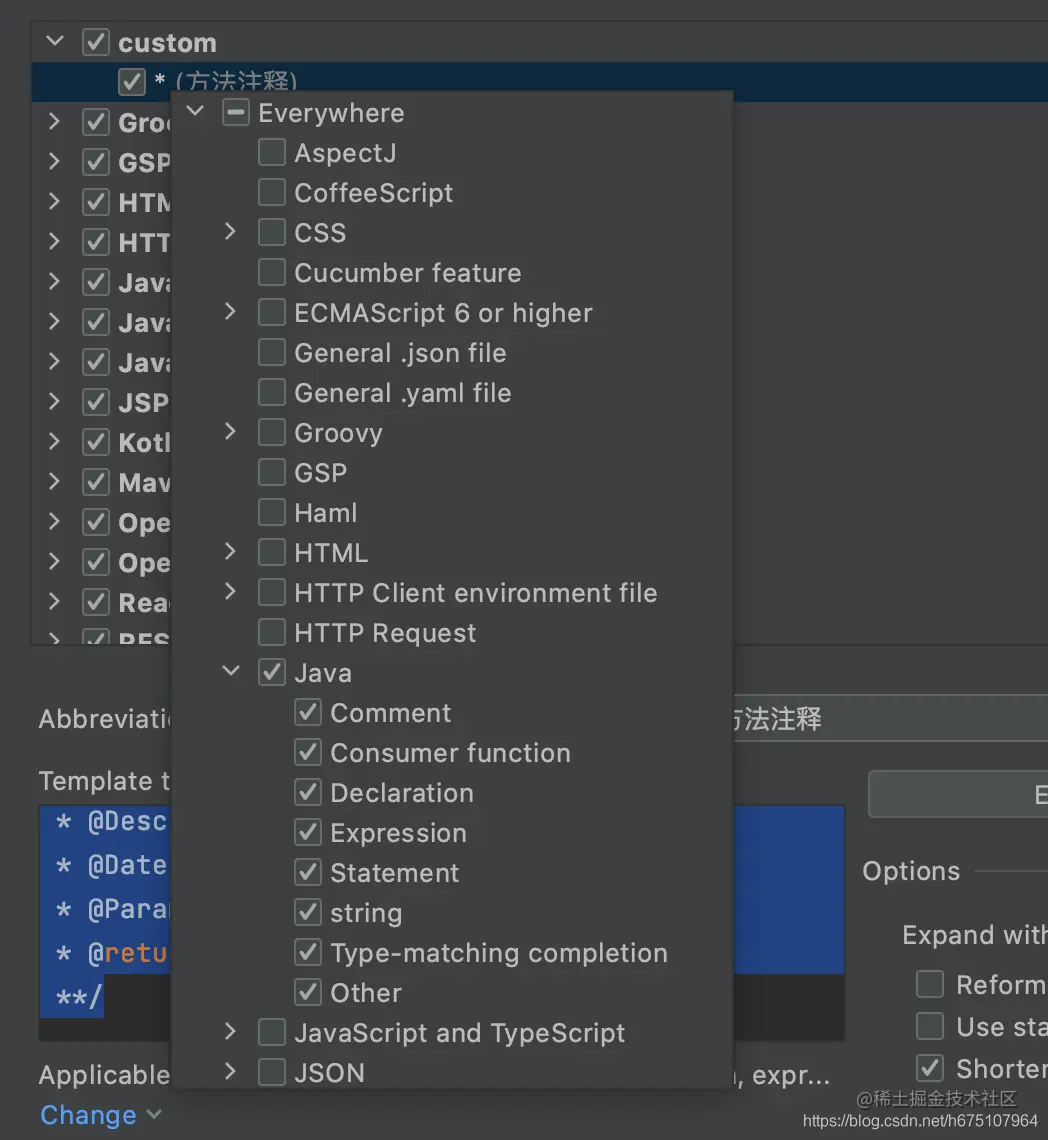Toggle the Everywhere context checkbox
Viewport: 1048px width, 1140px height.
[236, 113]
